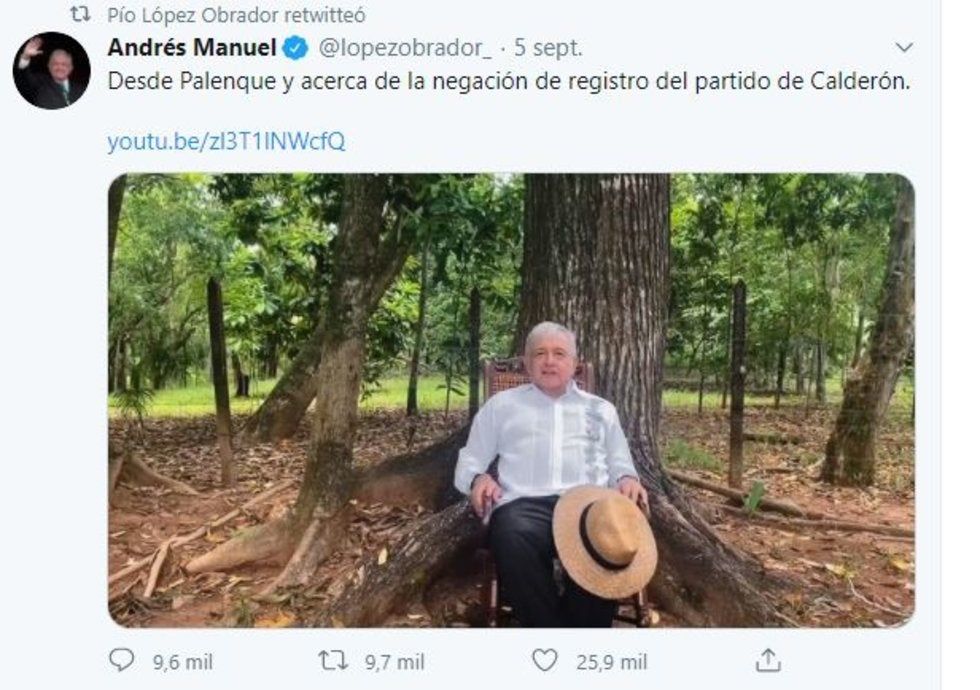Open Andrés Manuel's profile avatar photo

tap(51, 71)
